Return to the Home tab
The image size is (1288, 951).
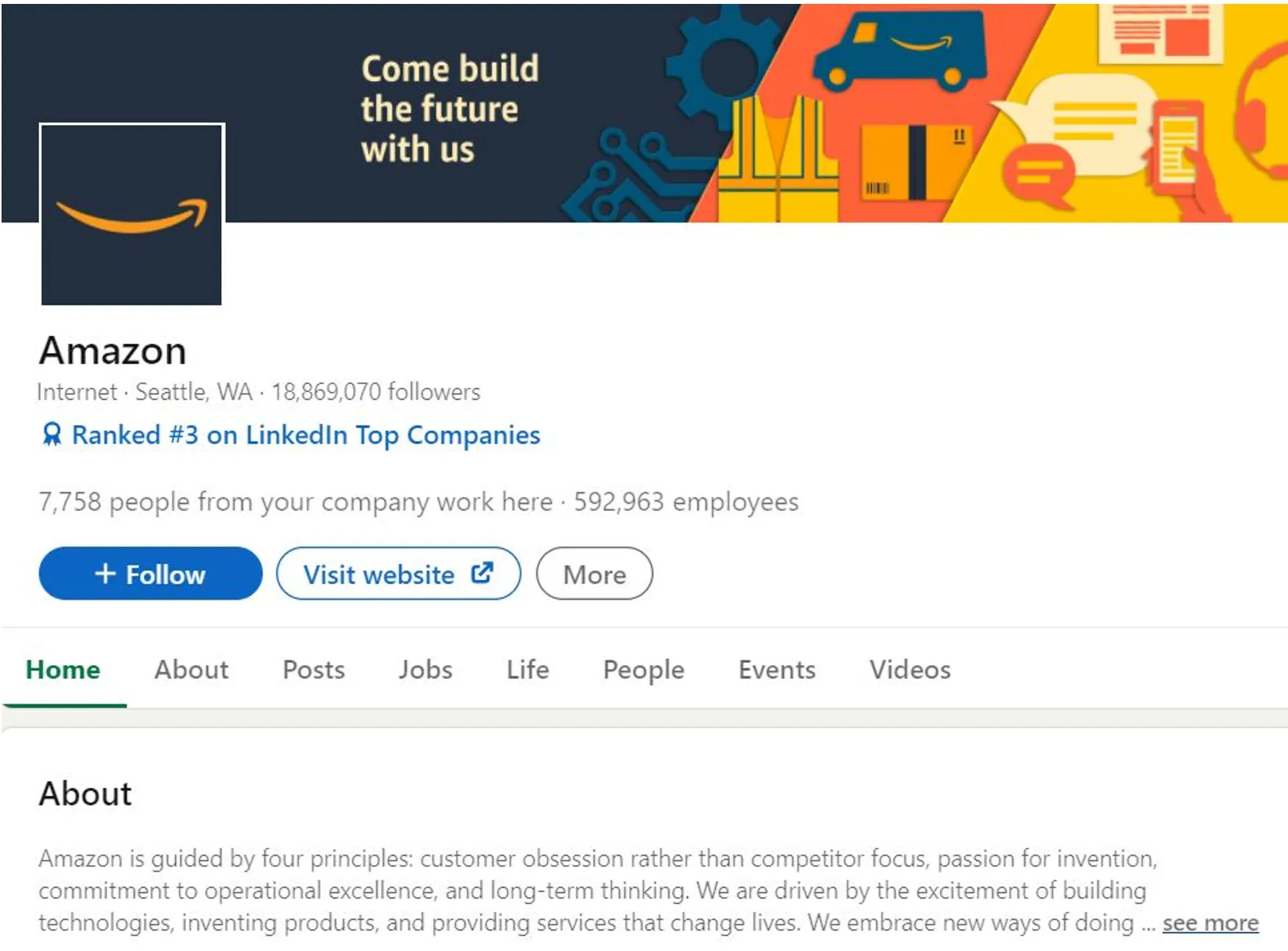(x=63, y=670)
